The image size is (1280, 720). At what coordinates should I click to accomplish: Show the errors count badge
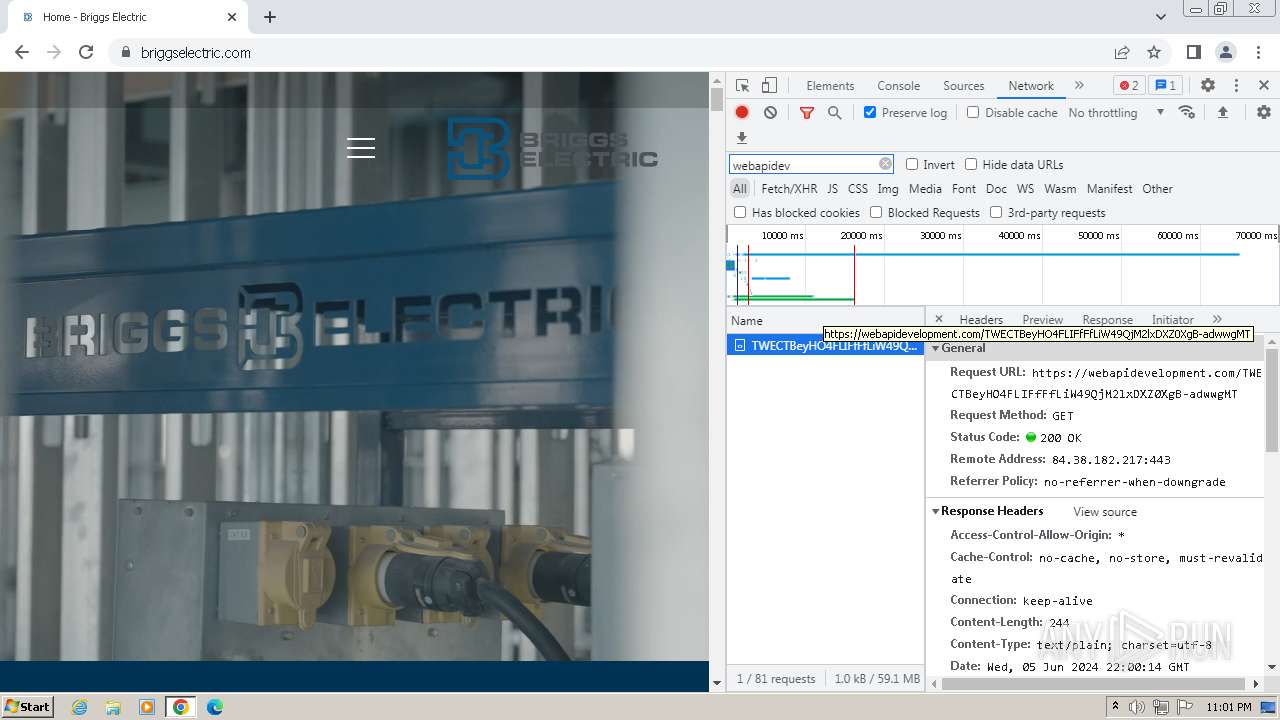click(1129, 85)
